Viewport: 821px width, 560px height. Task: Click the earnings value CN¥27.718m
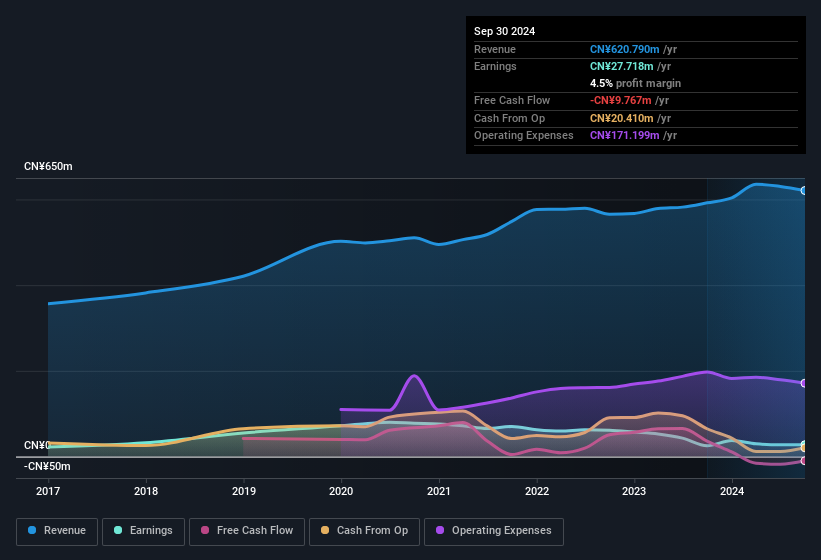[622, 66]
